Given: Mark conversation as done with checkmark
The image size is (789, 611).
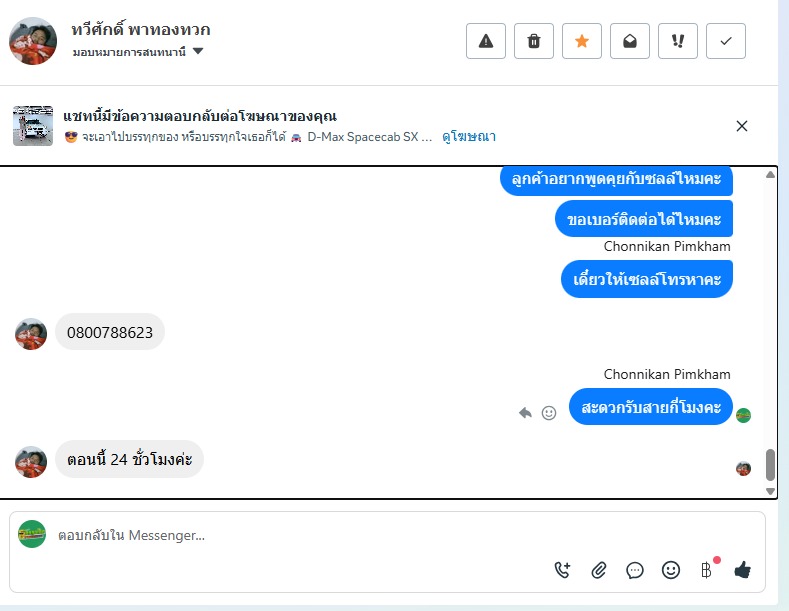Looking at the screenshot, I should pyautogui.click(x=726, y=41).
